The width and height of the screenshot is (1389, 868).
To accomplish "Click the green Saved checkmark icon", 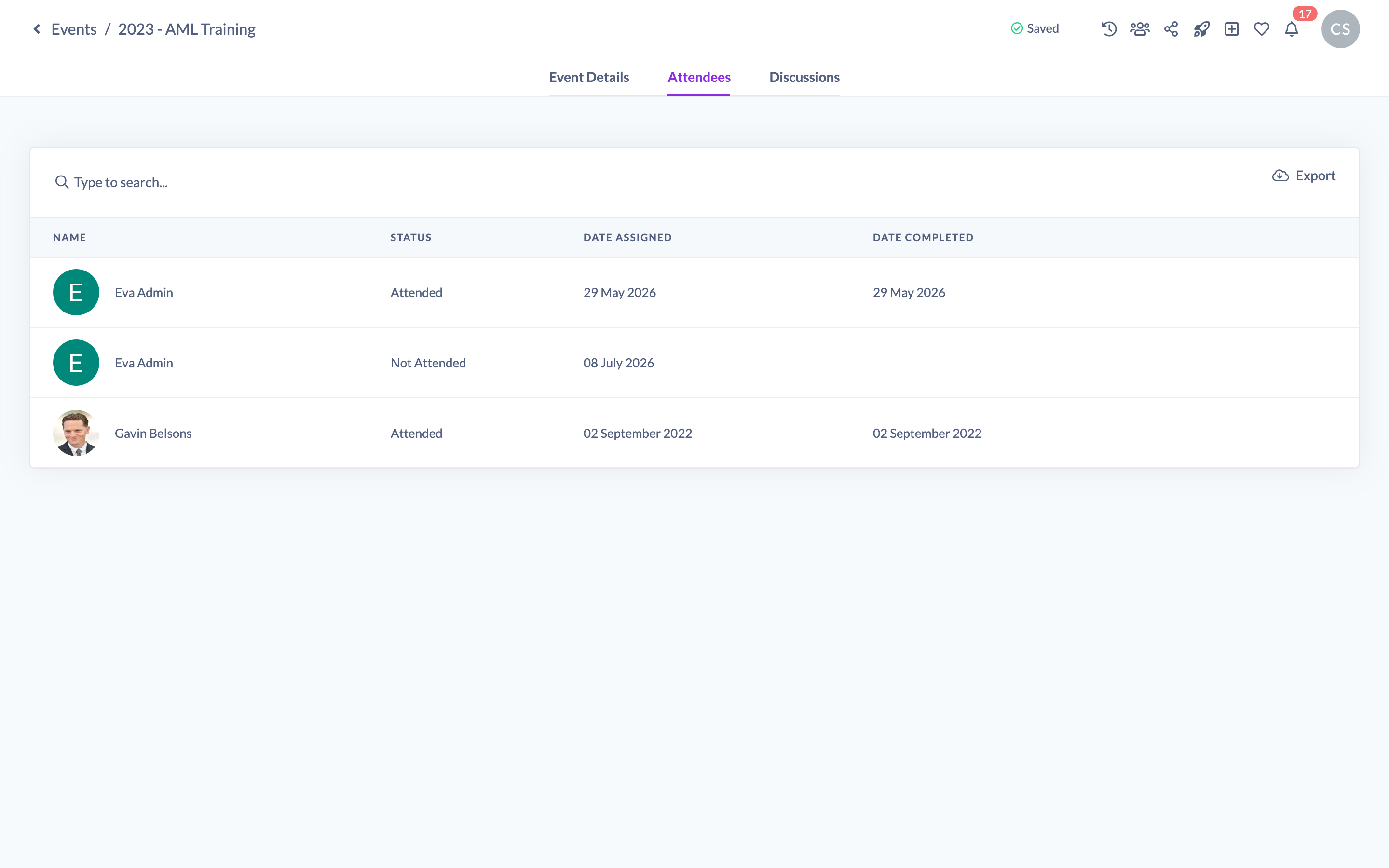I will pos(1017,29).
